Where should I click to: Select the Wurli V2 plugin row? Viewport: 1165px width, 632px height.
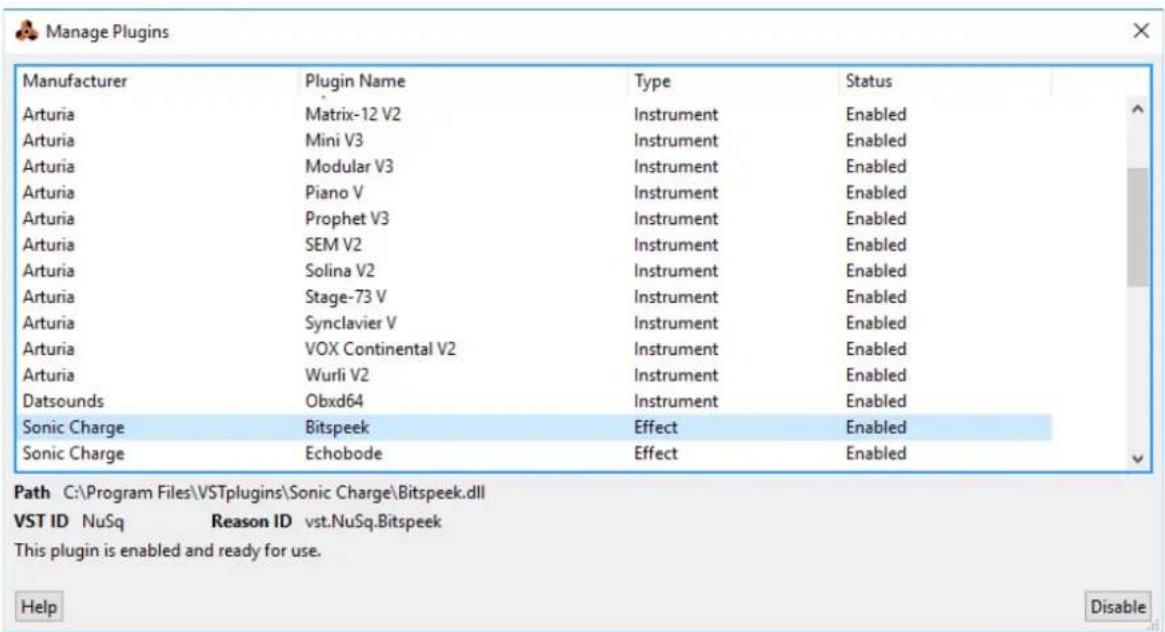point(533,374)
